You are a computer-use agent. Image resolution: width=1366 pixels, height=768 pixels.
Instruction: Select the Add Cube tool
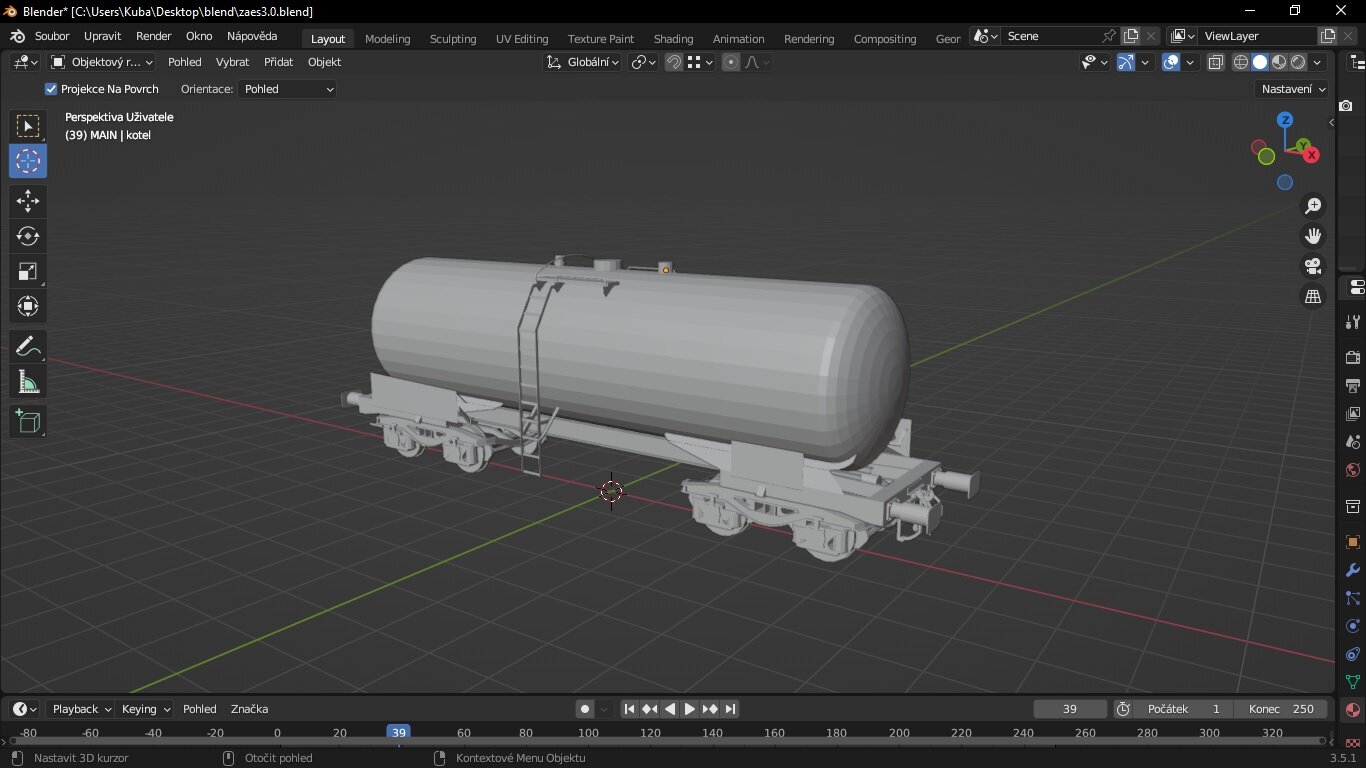[28, 422]
